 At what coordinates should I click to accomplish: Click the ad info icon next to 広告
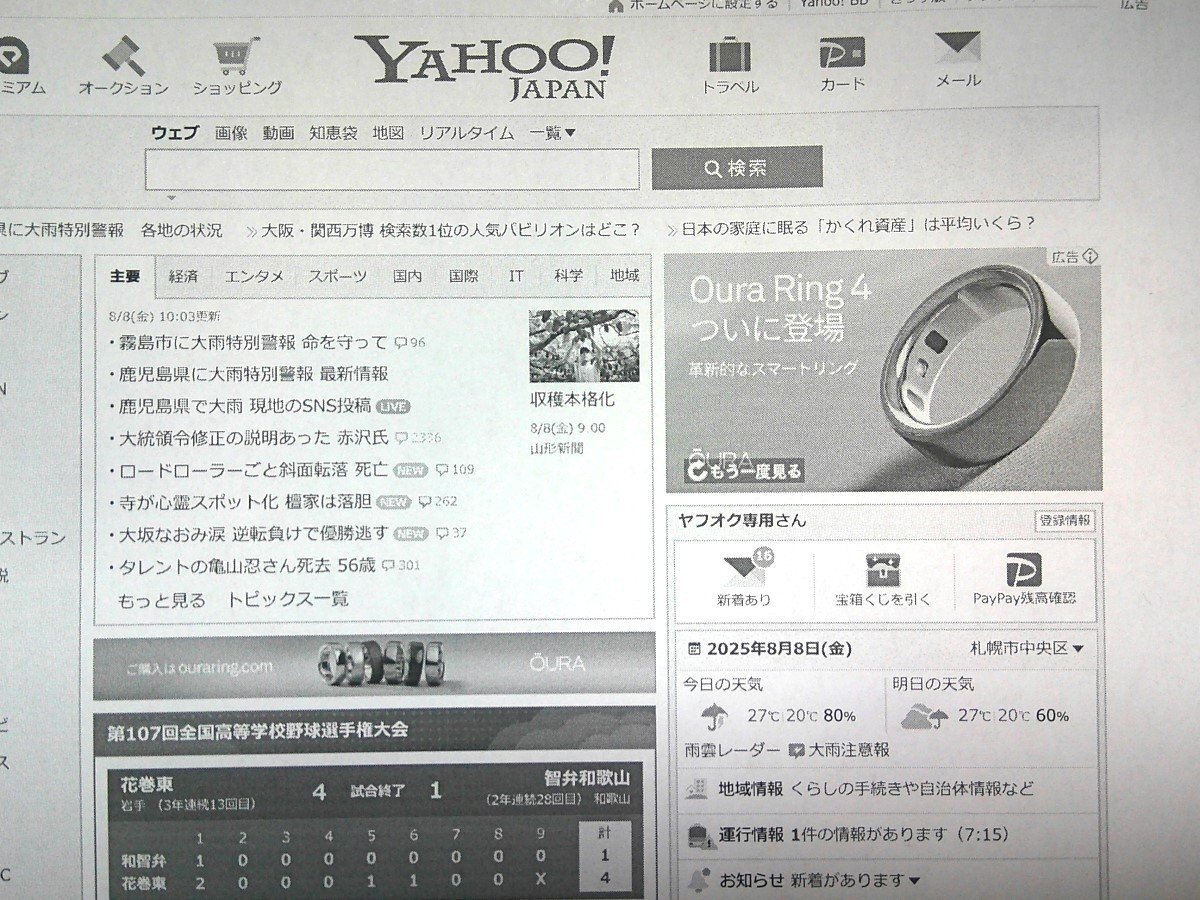(x=1090, y=257)
